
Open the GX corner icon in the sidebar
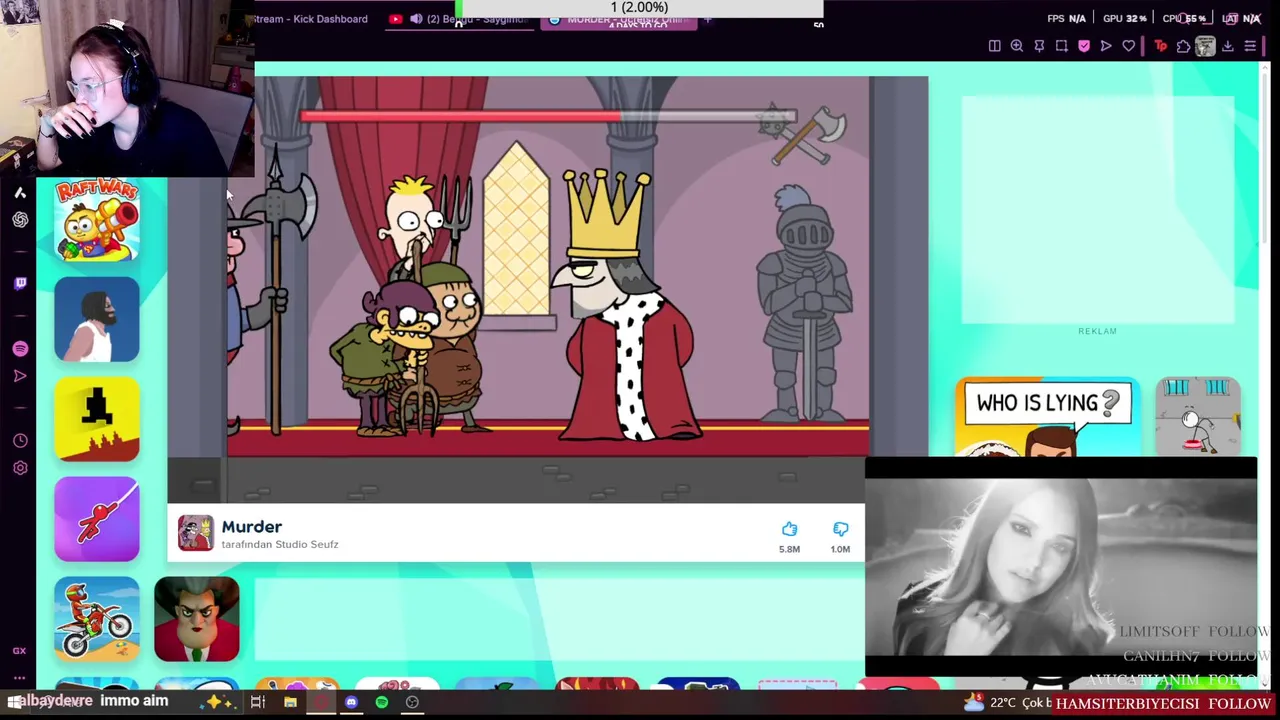(19, 651)
